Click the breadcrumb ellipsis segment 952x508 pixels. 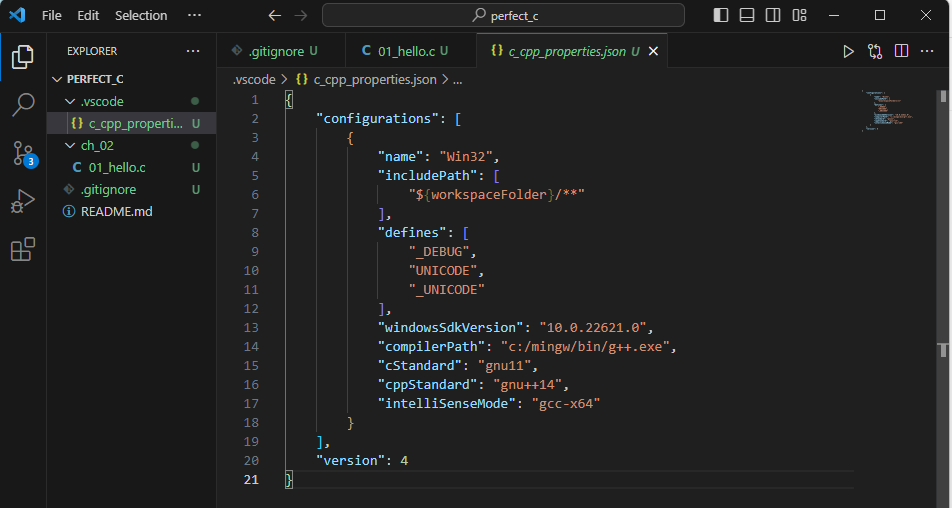pyautogui.click(x=458, y=80)
